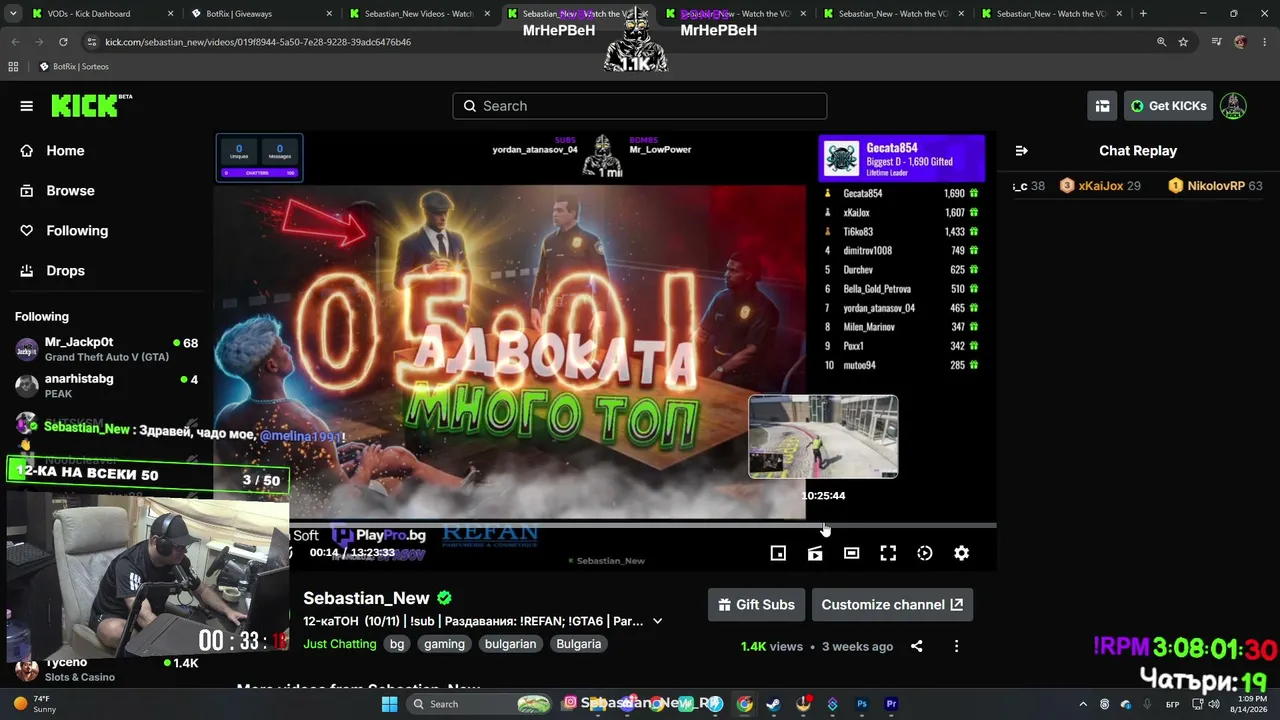Open Windows Start menu
This screenshot has height=720, width=1280.
pyautogui.click(x=390, y=704)
